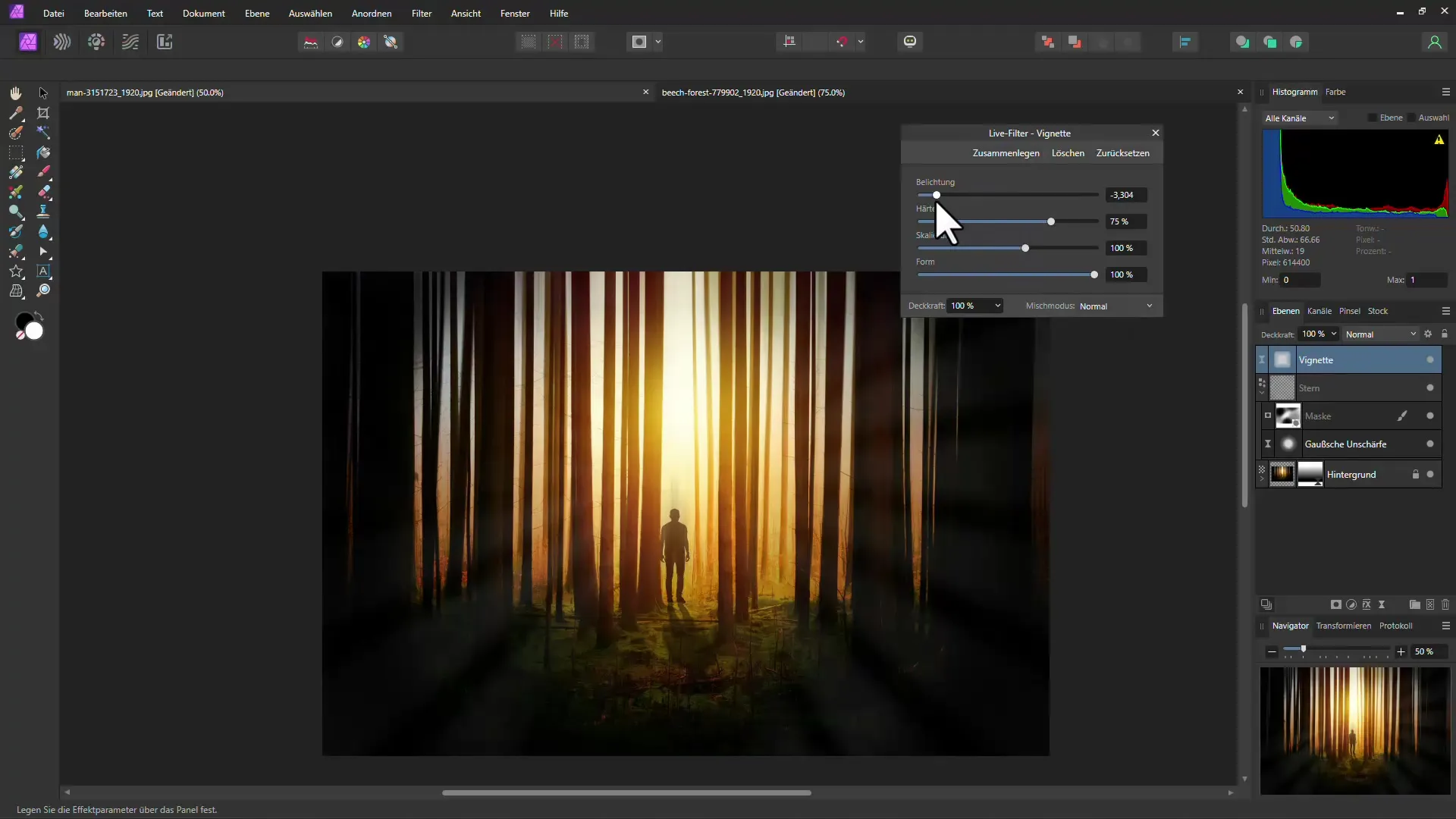The width and height of the screenshot is (1456, 819).
Task: Enable the Auswahl histogram checkbox
Action: click(1411, 118)
